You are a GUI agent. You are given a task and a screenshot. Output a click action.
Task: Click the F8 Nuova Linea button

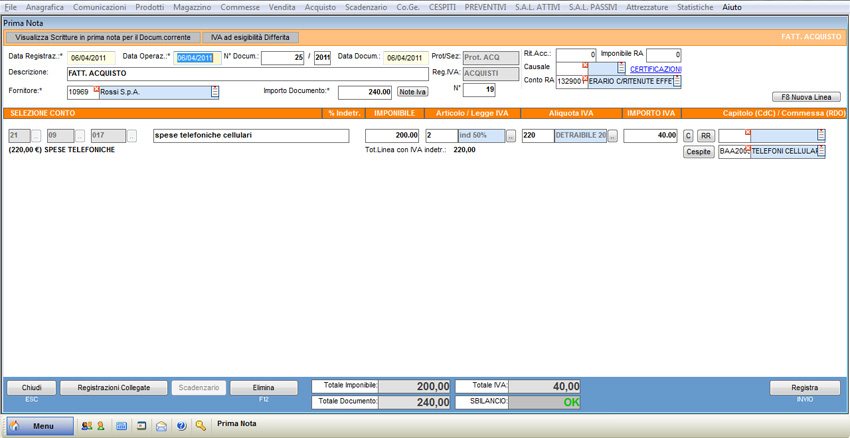pyautogui.click(x=806, y=97)
